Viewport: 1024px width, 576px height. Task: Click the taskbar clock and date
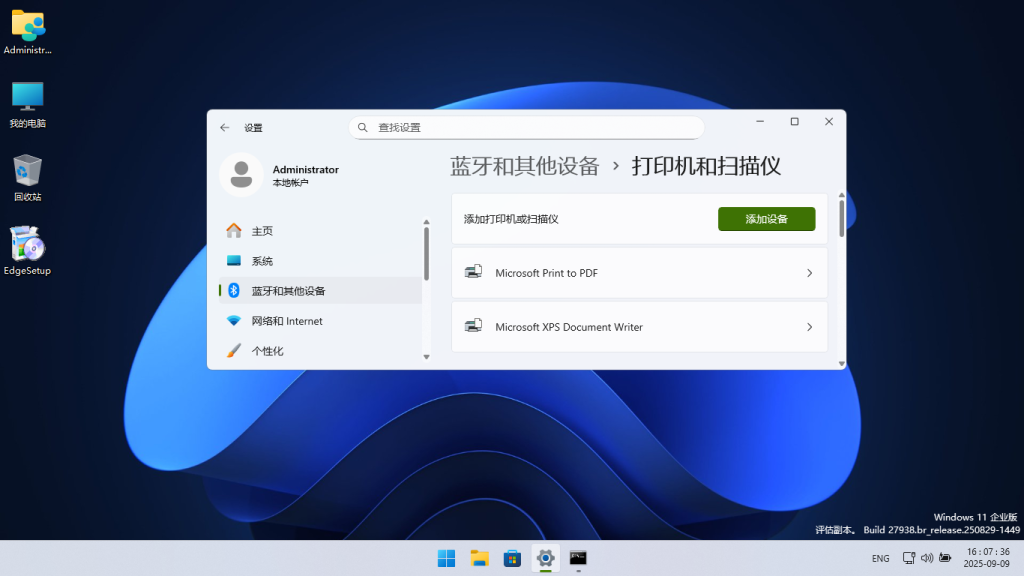click(987, 558)
